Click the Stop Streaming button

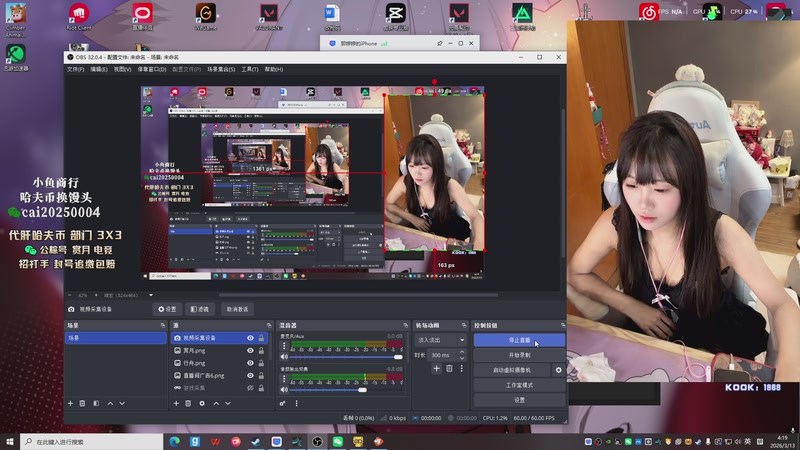click(519, 340)
